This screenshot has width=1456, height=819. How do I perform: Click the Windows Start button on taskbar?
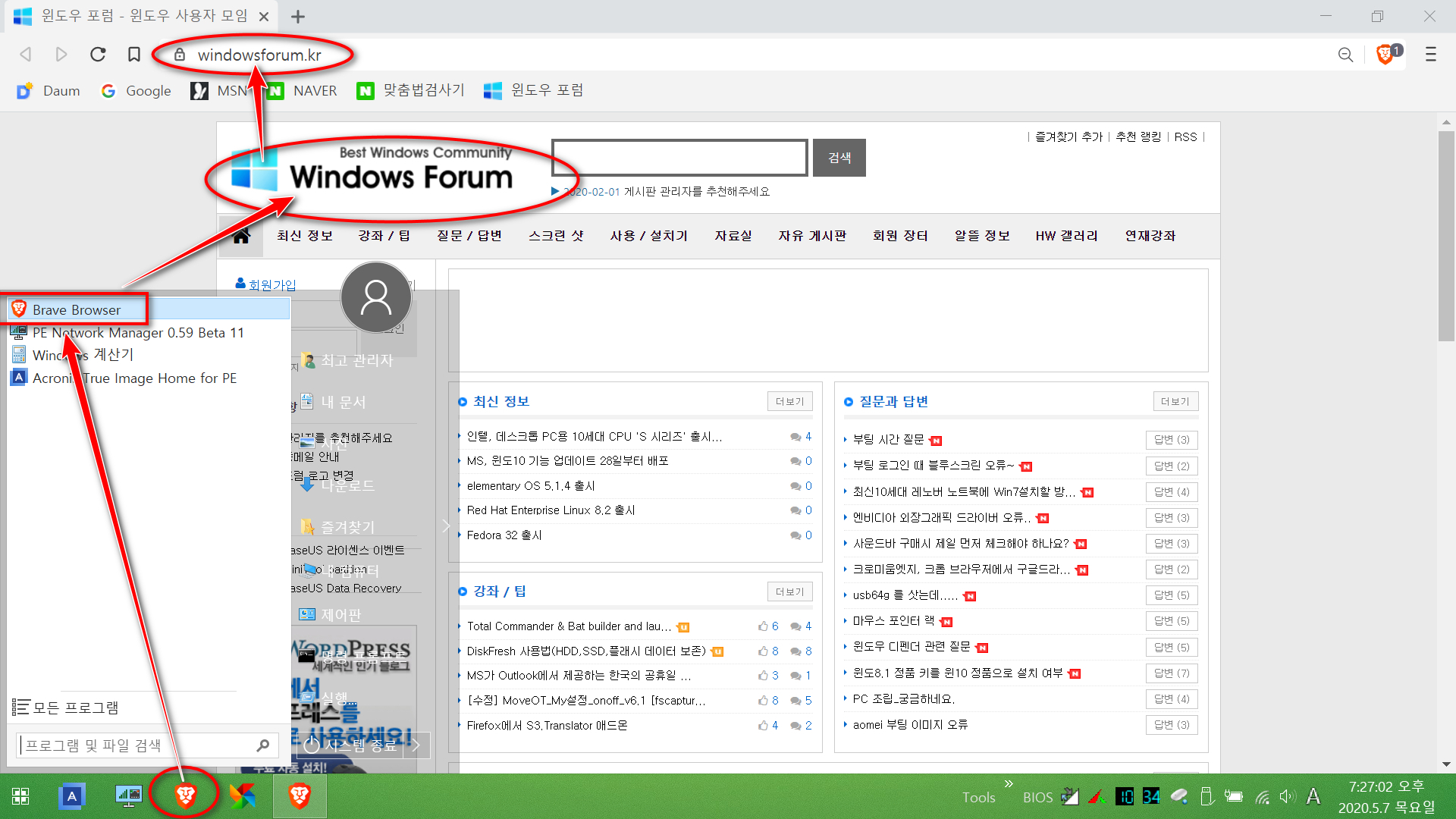20,796
